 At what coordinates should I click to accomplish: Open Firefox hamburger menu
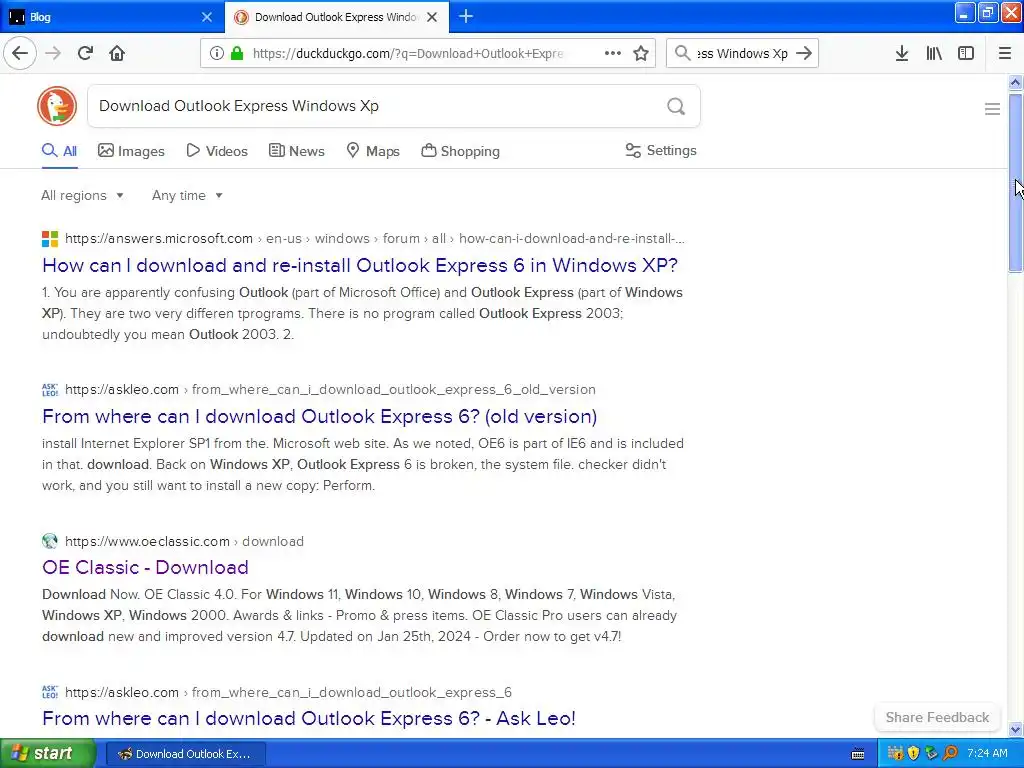coord(1004,53)
